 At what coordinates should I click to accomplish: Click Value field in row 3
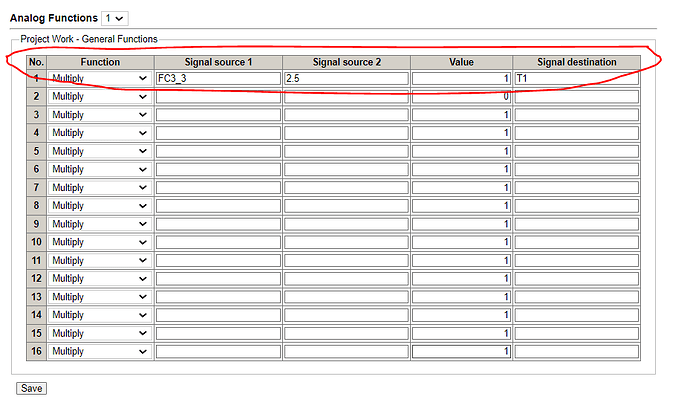(461, 115)
